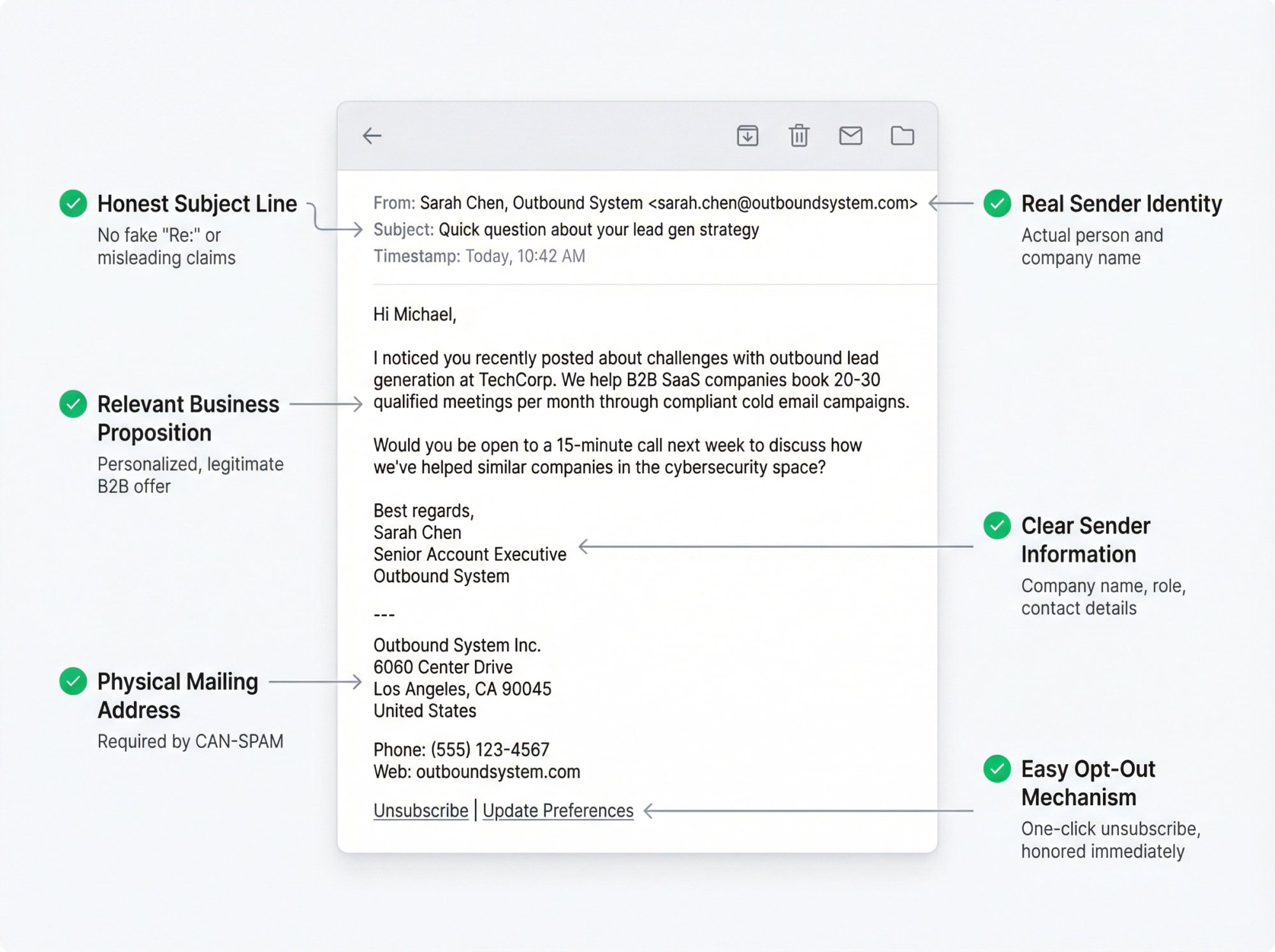Screen dimensions: 1275x952
Task: Click the green checkmark beside Real Sender Identity
Action: click(x=997, y=204)
